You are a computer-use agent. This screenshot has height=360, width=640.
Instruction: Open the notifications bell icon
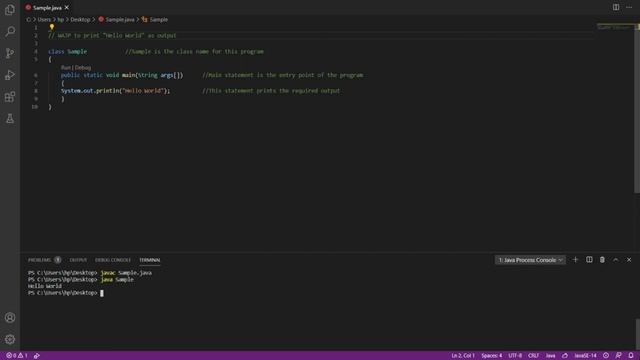631,356
